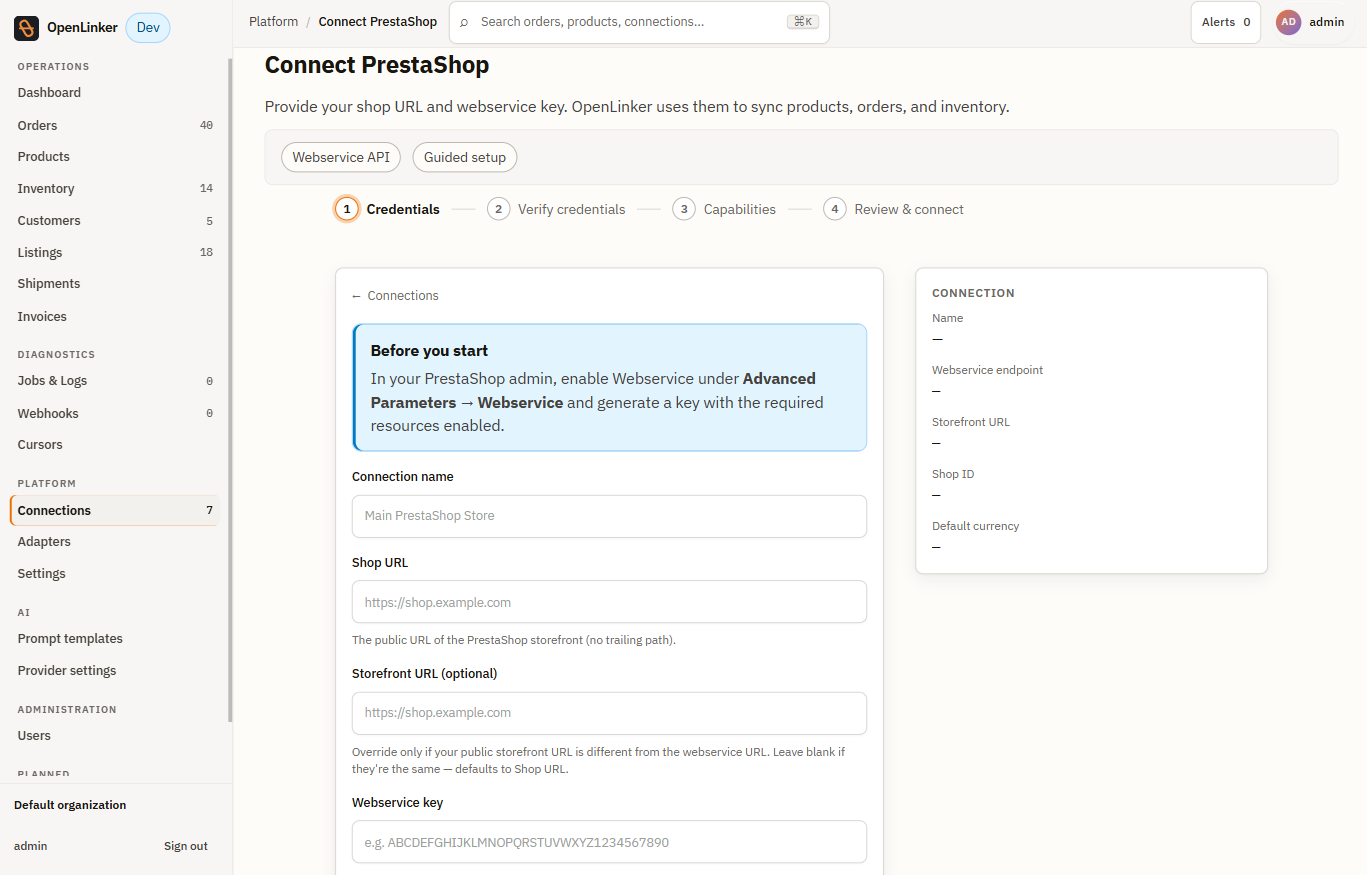The image size is (1367, 875).
Task: Click the Sign out link
Action: click(x=186, y=846)
